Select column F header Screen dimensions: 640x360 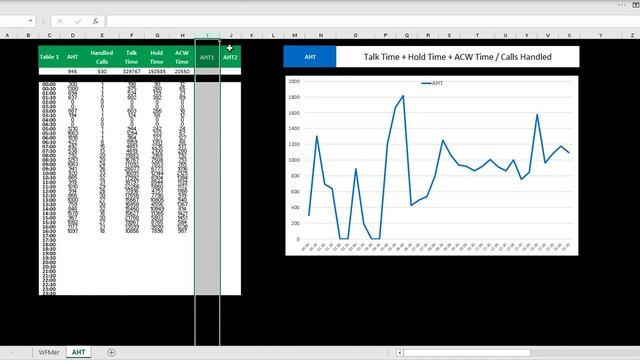[x=131, y=36]
